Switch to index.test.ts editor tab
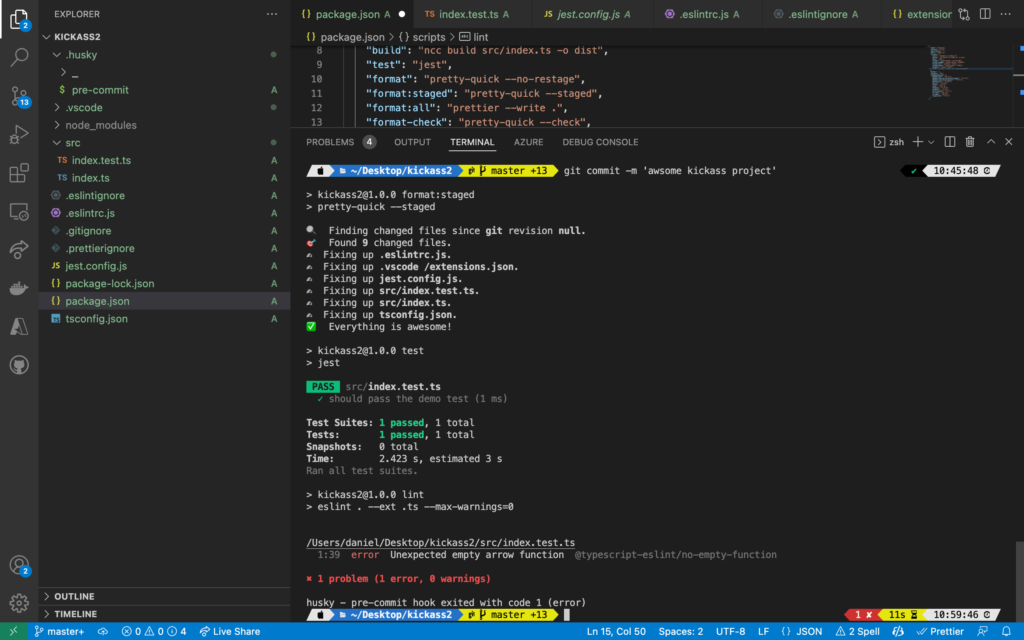Viewport: 1024px width, 640px height. (x=466, y=14)
